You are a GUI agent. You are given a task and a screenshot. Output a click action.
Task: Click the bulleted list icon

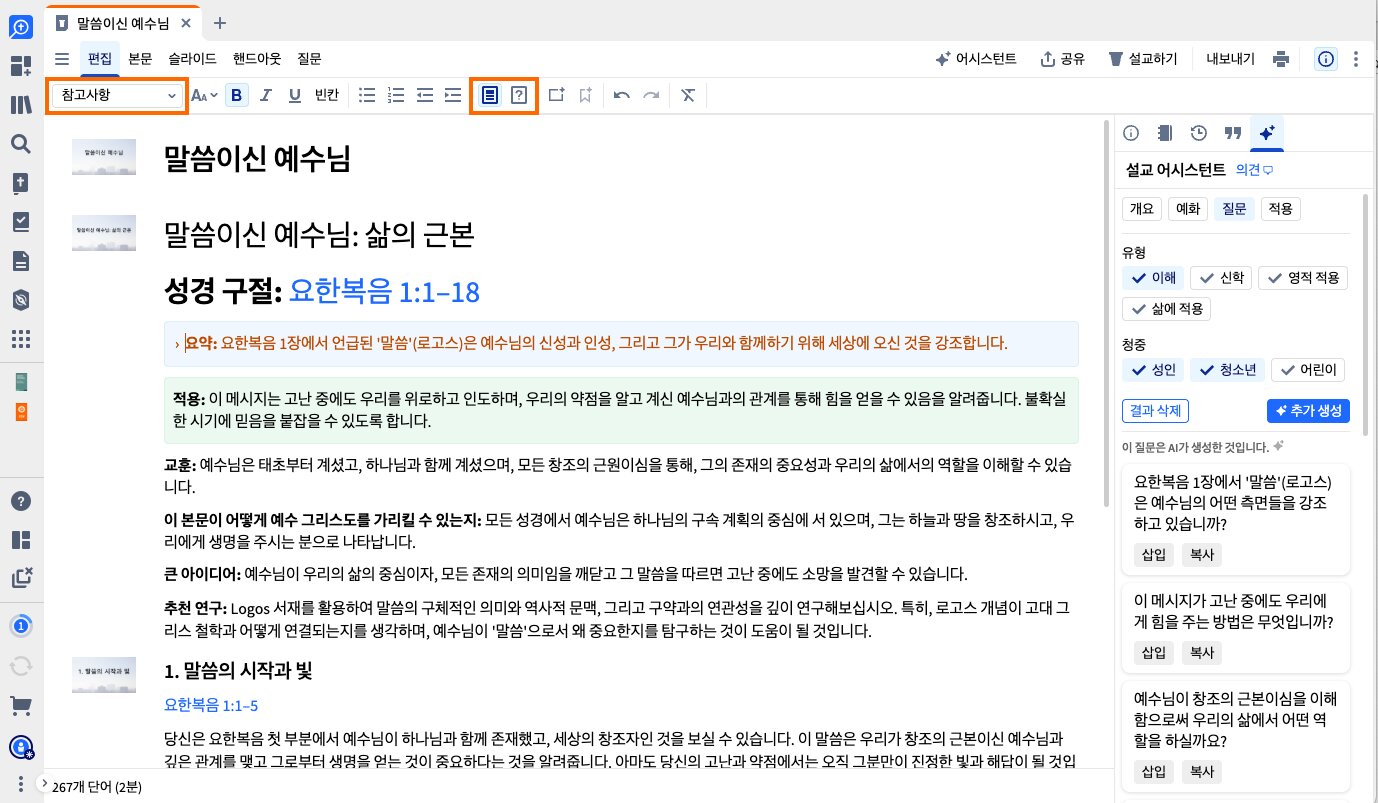pos(368,95)
